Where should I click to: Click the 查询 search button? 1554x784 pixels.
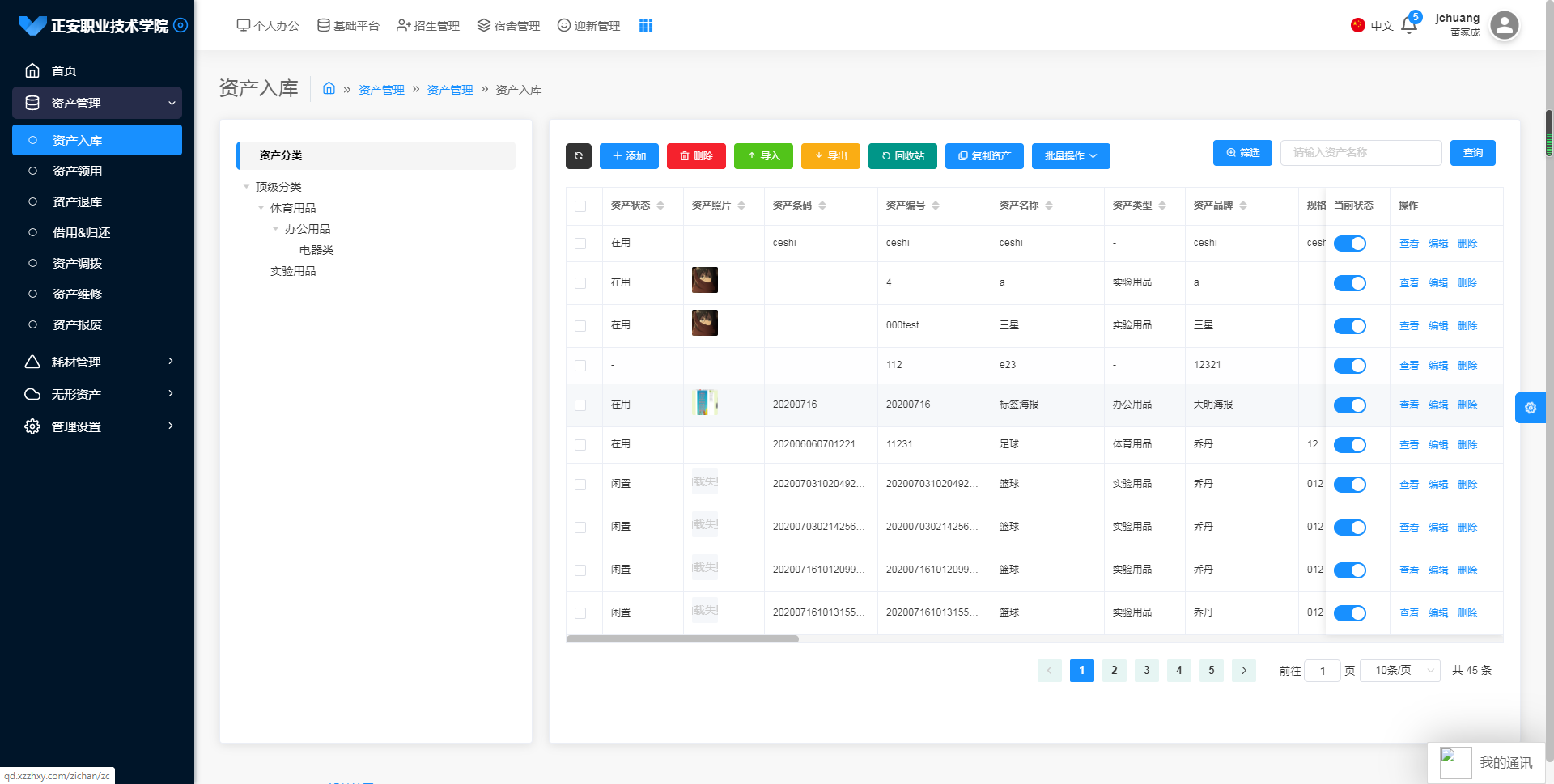pos(1473,153)
